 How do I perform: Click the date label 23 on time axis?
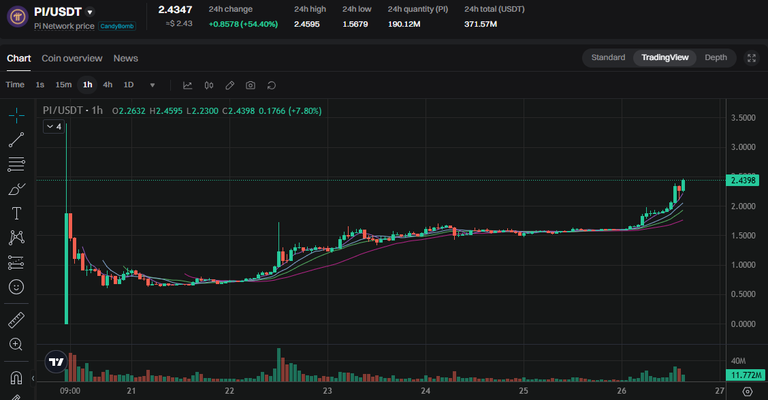click(327, 391)
